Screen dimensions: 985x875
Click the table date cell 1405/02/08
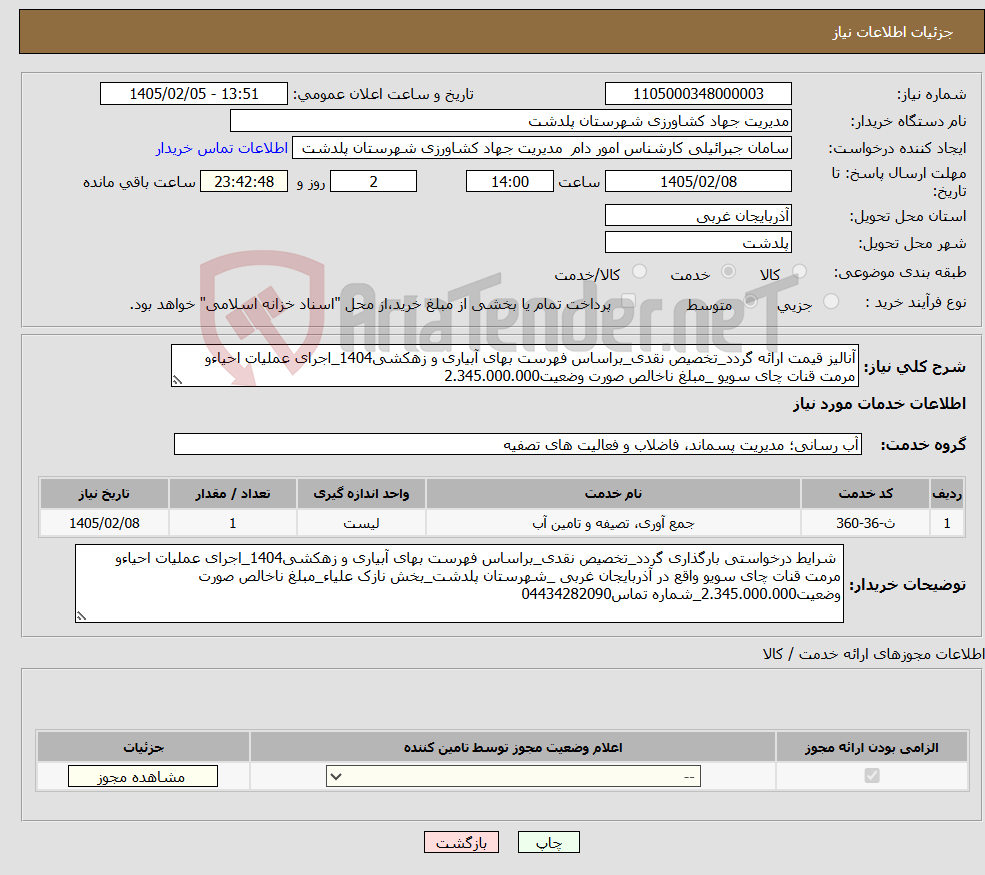(104, 523)
